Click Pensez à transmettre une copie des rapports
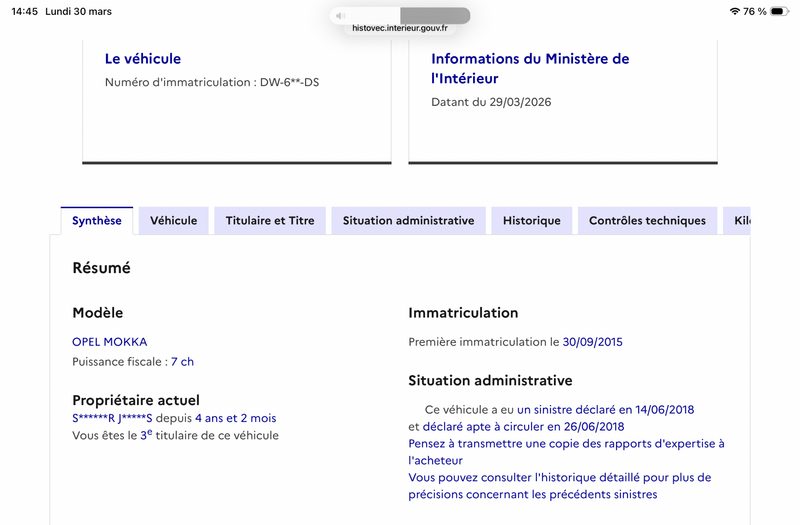800x525 pixels. pos(566,452)
